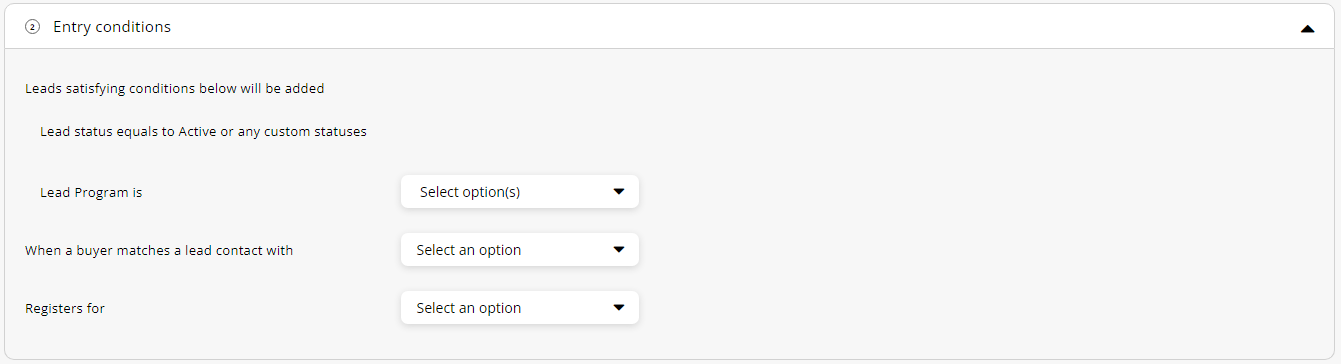Screen dimensions: 1341x364
Task: Click the Lead status equals to Active text
Action: pyautogui.click(x=203, y=132)
